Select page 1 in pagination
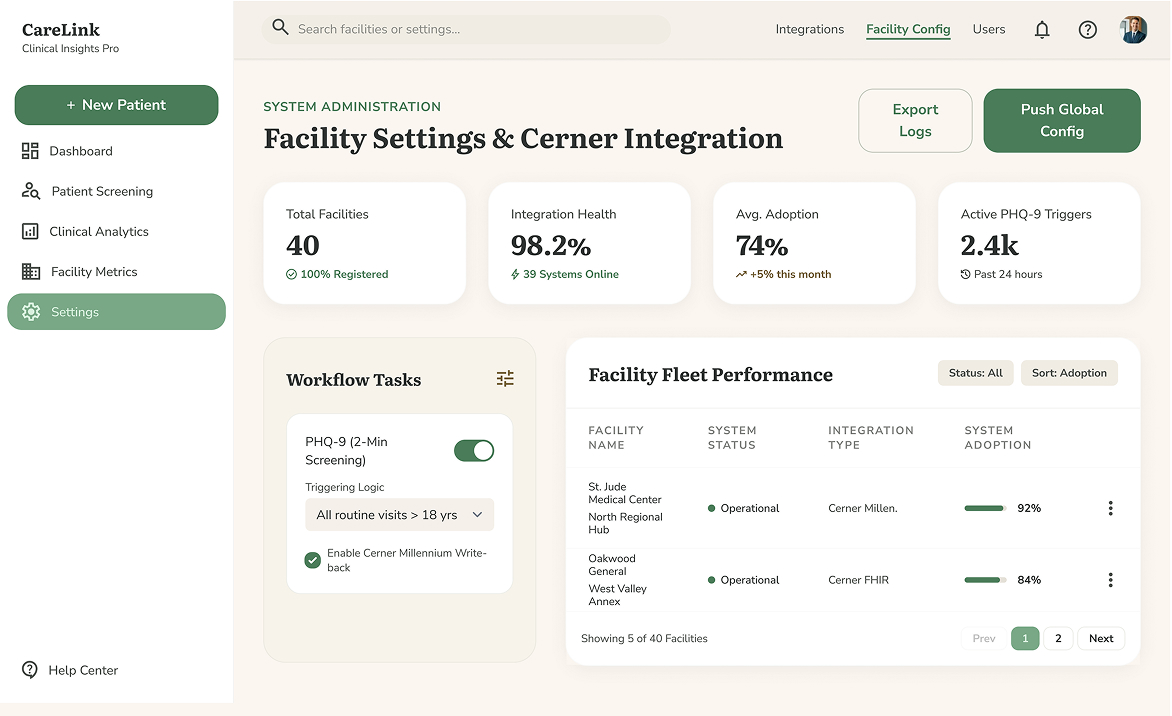 [x=1026, y=638]
